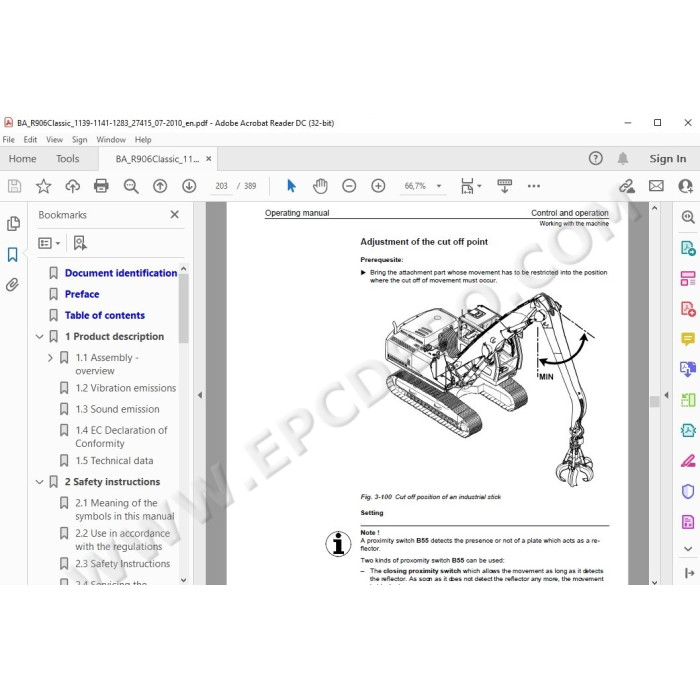The width and height of the screenshot is (700, 700).
Task: Click the Save file icon
Action: (x=14, y=186)
